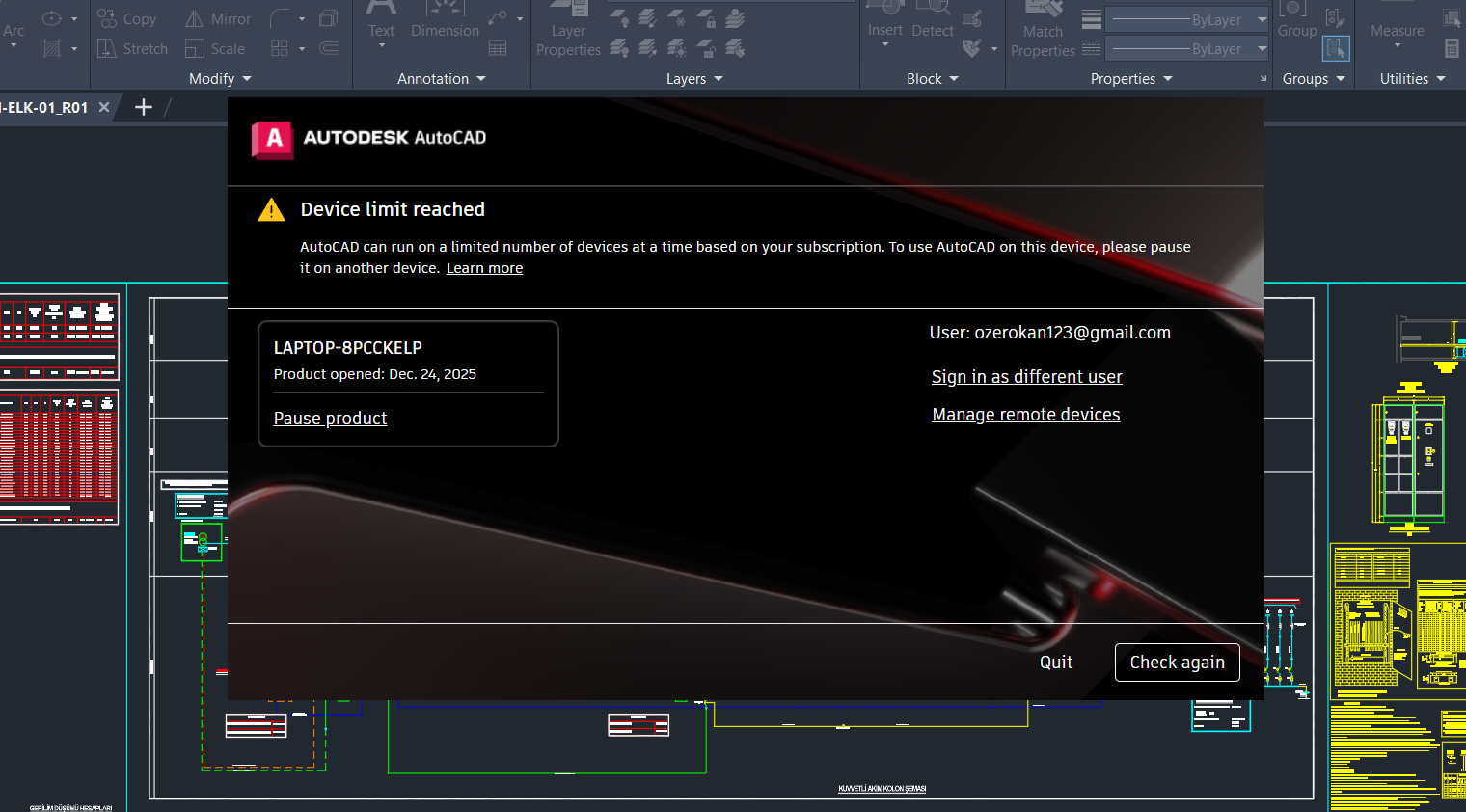This screenshot has width=1466, height=812.
Task: Activate the Copy tool in Modify
Action: click(x=127, y=19)
